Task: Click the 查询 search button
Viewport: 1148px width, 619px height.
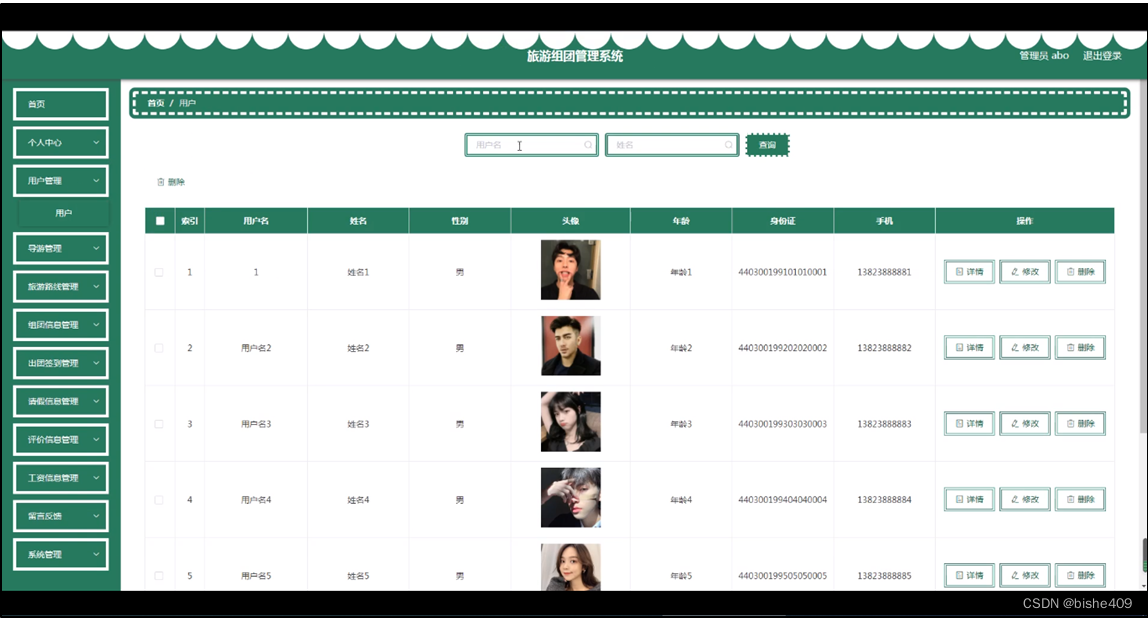Action: (767, 145)
